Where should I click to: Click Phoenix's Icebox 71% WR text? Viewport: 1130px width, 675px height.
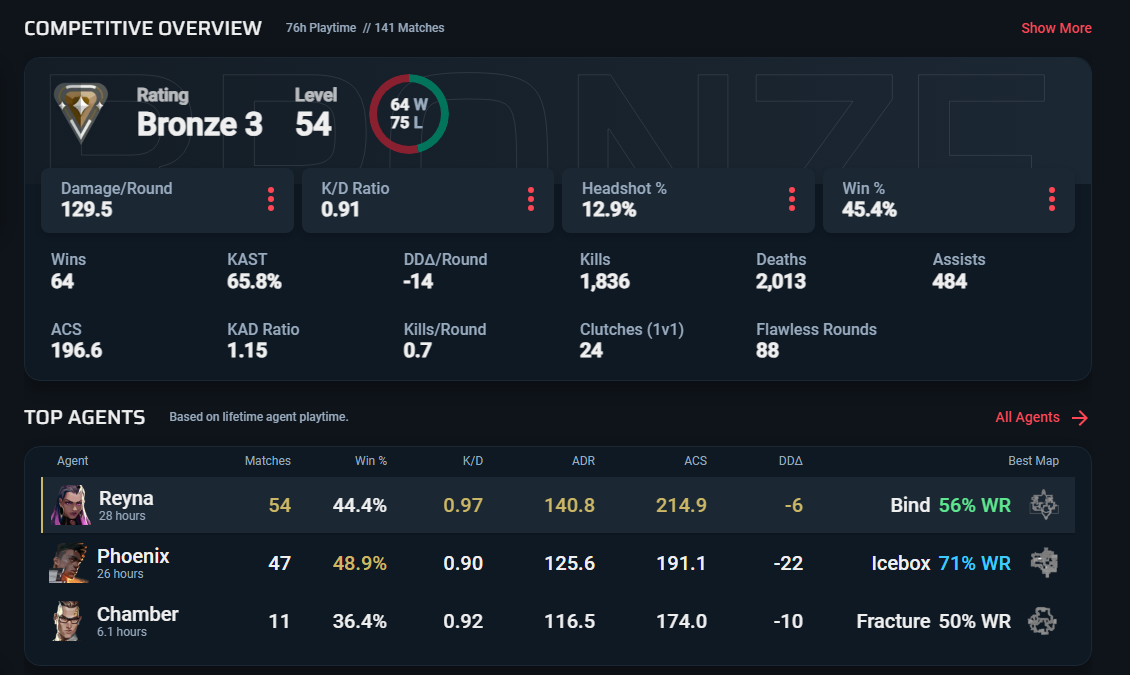coord(941,563)
